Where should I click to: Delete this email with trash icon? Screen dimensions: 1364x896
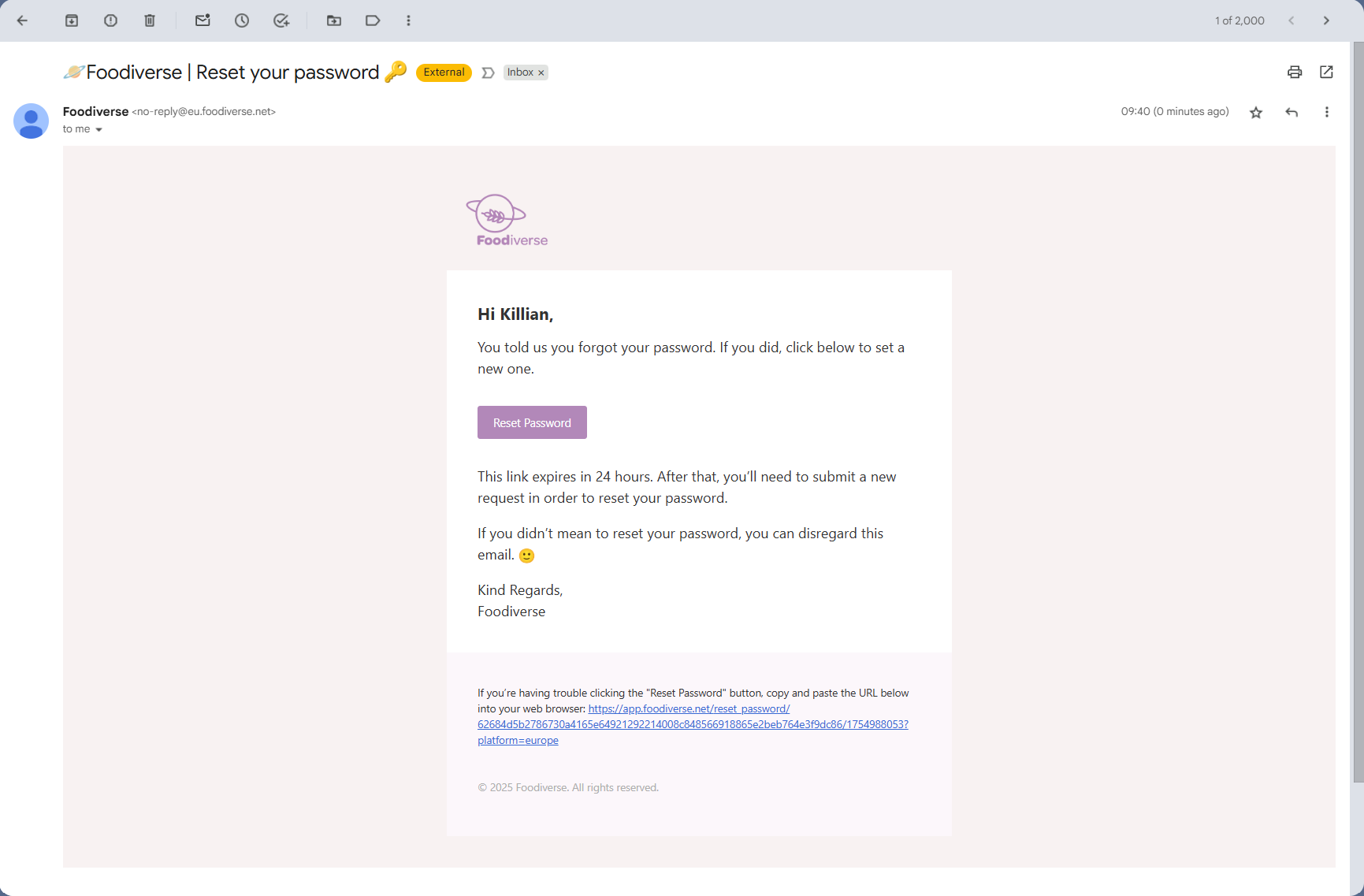[x=150, y=20]
